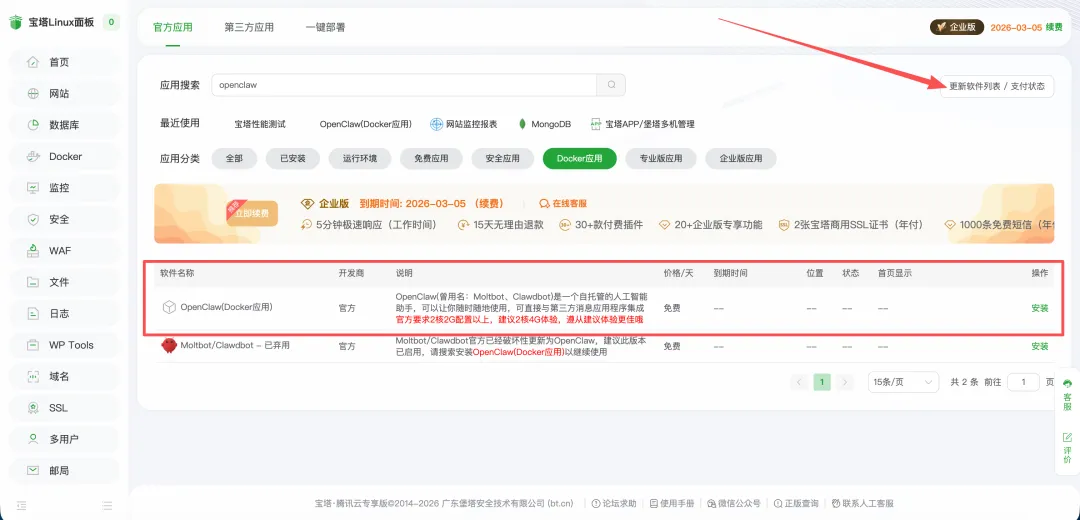Click the 宝塔Linux面板 logo icon
This screenshot has width=1080, height=520.
point(16,23)
